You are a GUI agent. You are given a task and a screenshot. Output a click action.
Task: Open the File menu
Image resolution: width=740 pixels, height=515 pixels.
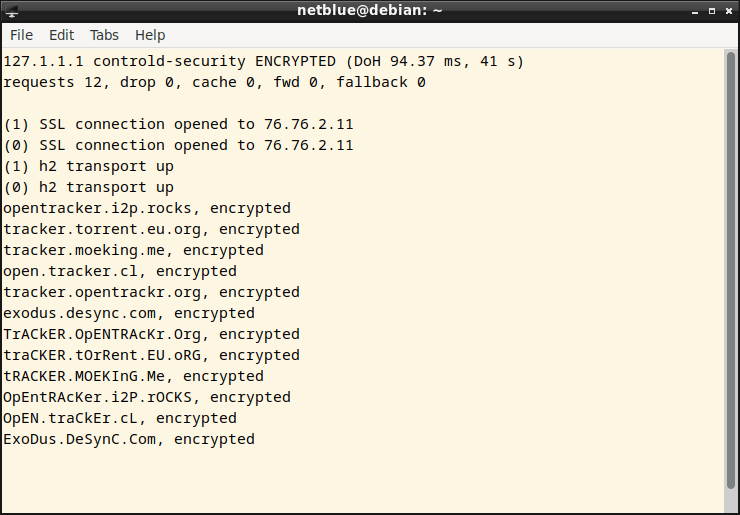tap(21, 35)
